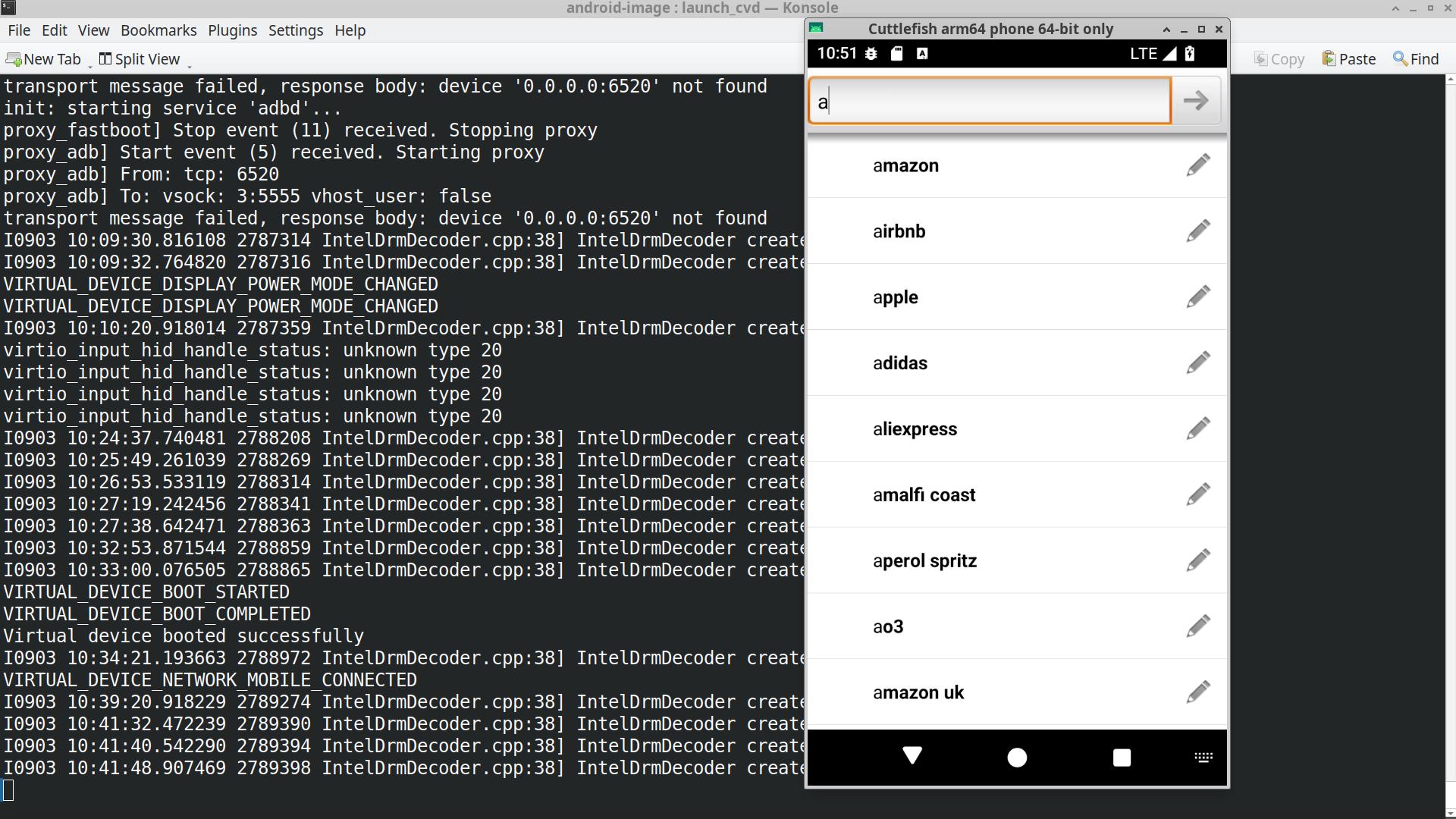
Task: Tap the Android recents square button
Action: click(1122, 757)
